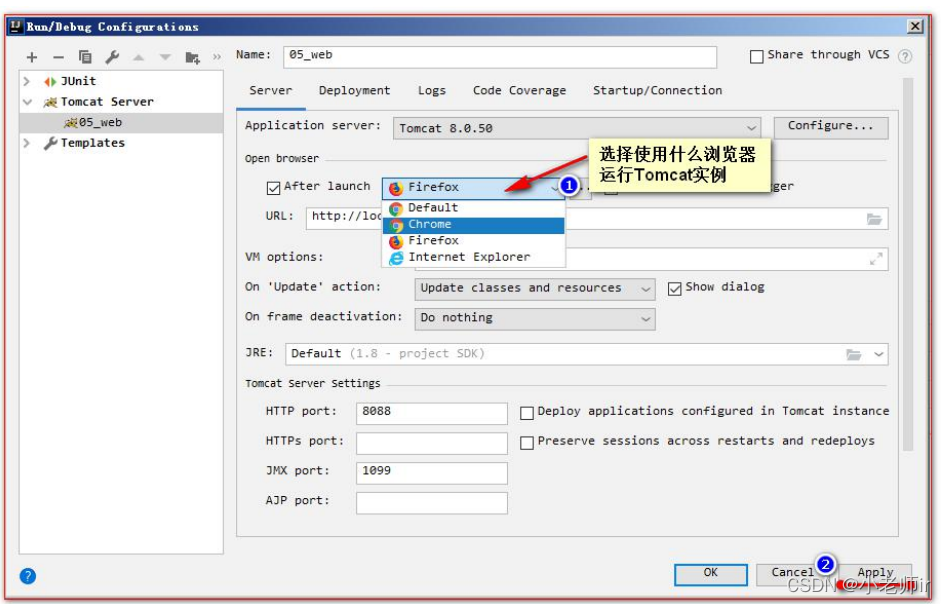
Task: Open JRE dropdown arrow
Action: tap(879, 354)
